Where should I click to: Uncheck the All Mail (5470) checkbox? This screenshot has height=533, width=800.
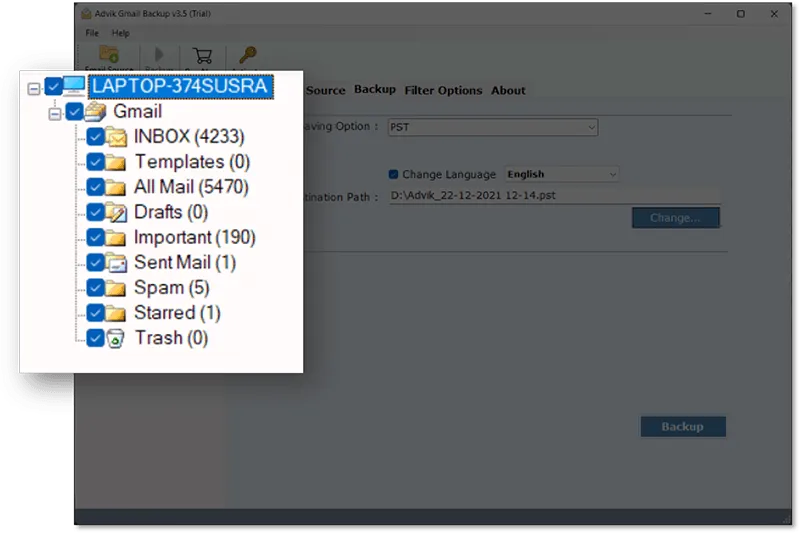point(95,187)
